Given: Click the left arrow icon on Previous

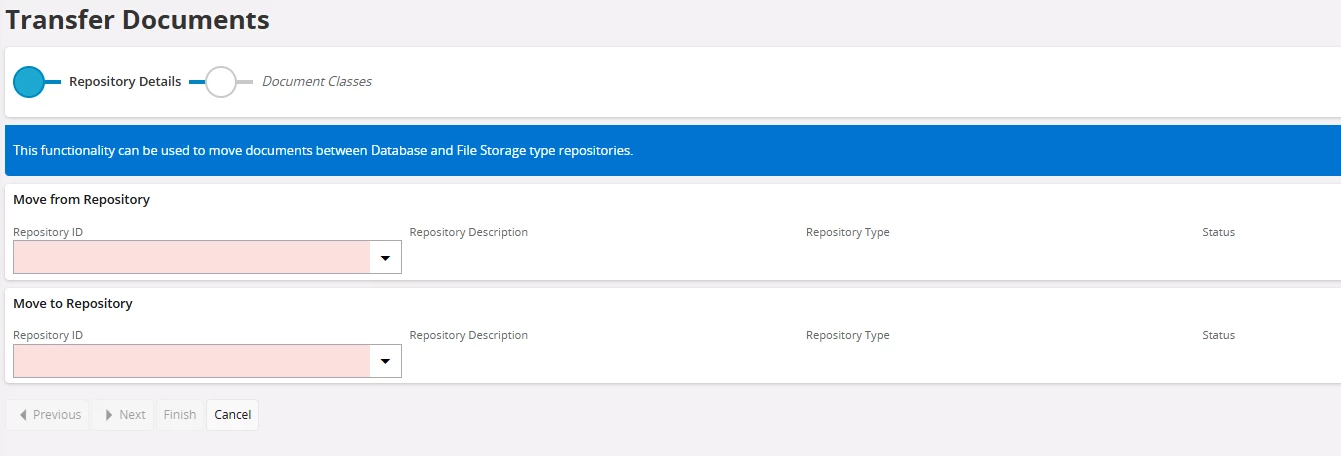Looking at the screenshot, I should 22,415.
